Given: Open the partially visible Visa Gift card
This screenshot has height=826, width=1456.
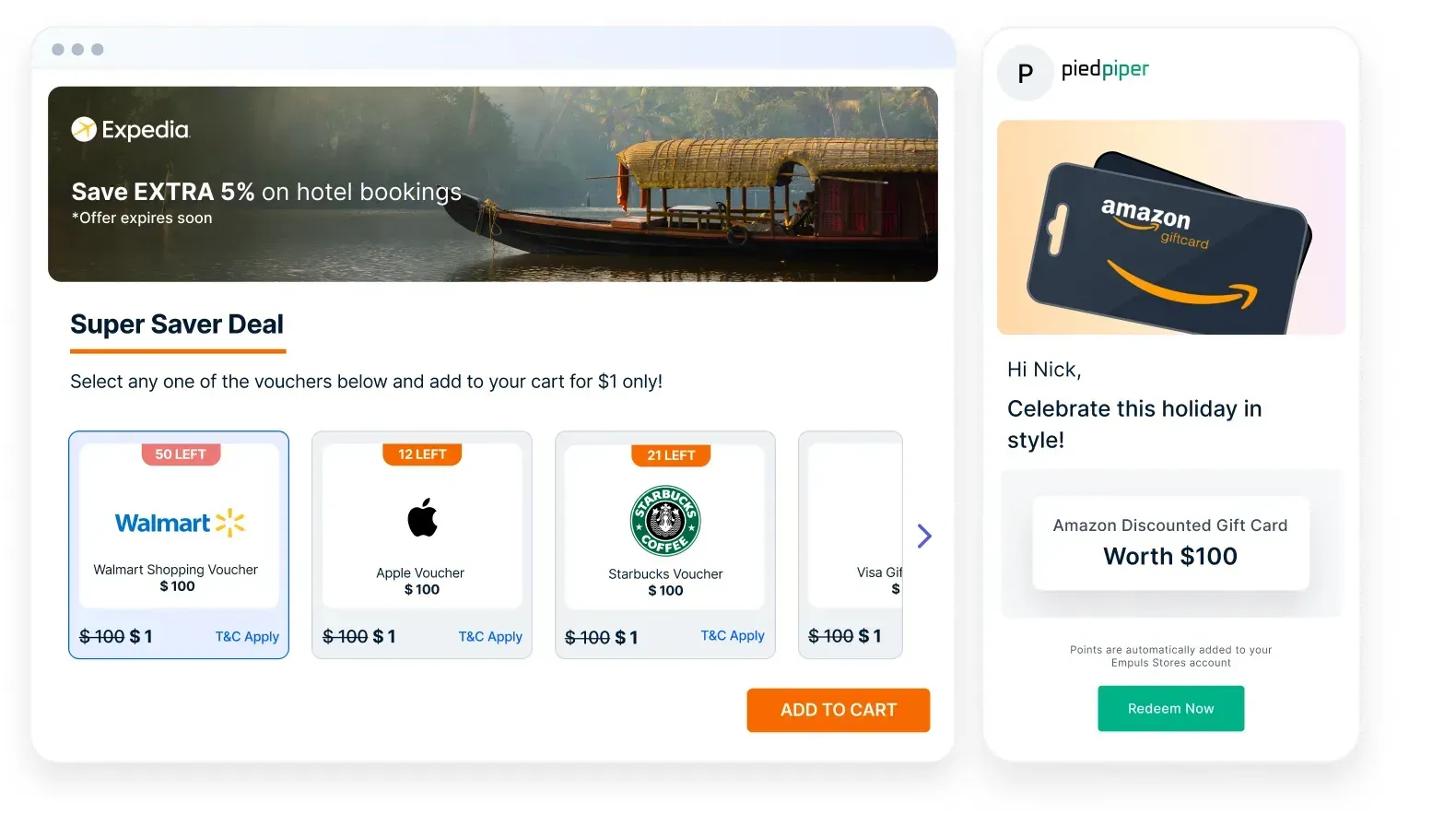Looking at the screenshot, I should pos(851,545).
